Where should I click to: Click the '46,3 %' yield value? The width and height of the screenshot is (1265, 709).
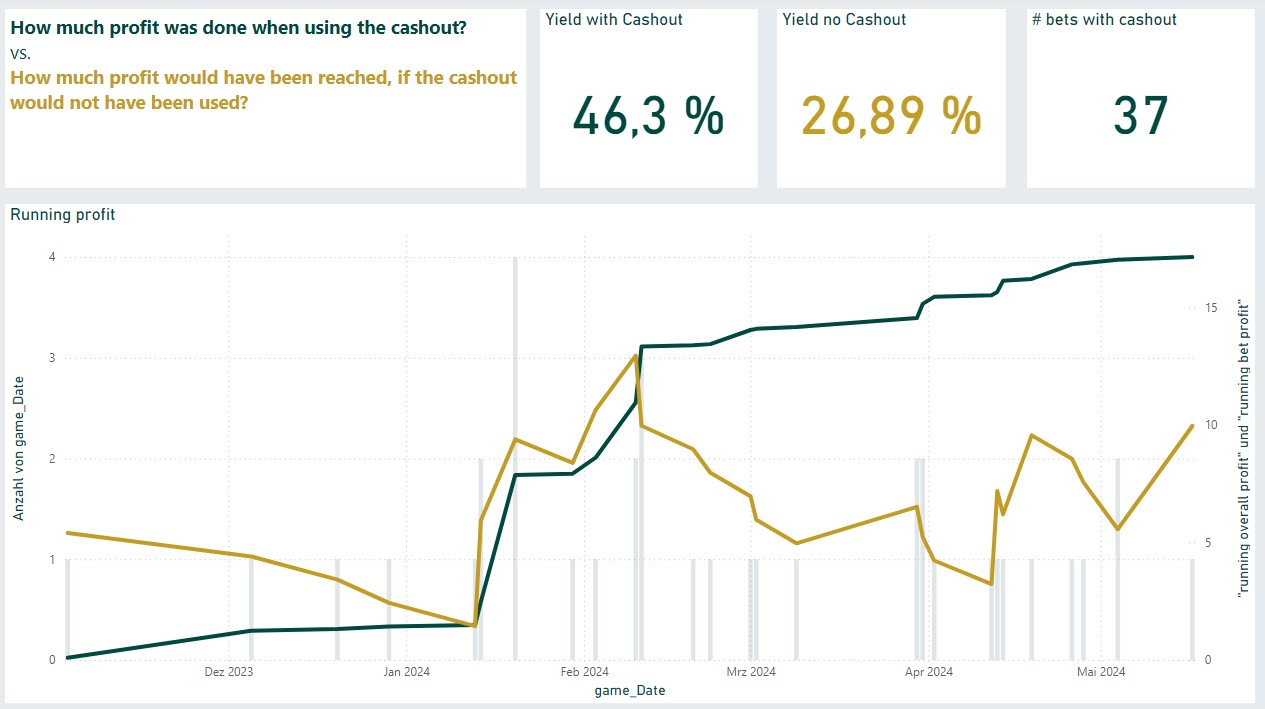pos(648,116)
